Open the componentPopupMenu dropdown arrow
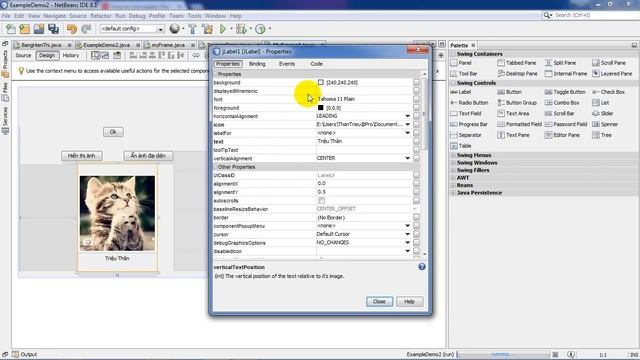This screenshot has width=640, height=360. pyautogui.click(x=407, y=226)
